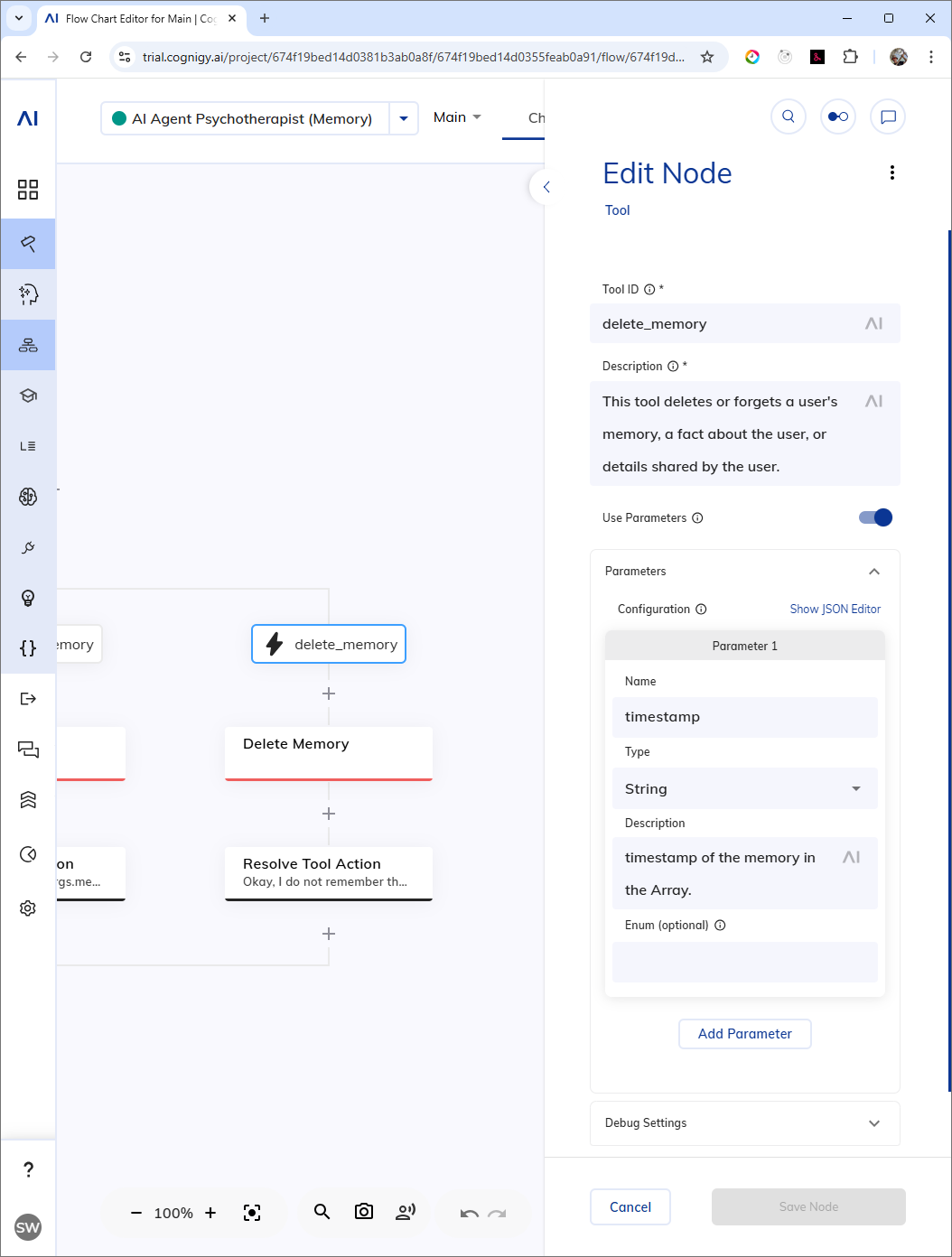Open the Type String dropdown
The image size is (952, 1257).
[745, 788]
